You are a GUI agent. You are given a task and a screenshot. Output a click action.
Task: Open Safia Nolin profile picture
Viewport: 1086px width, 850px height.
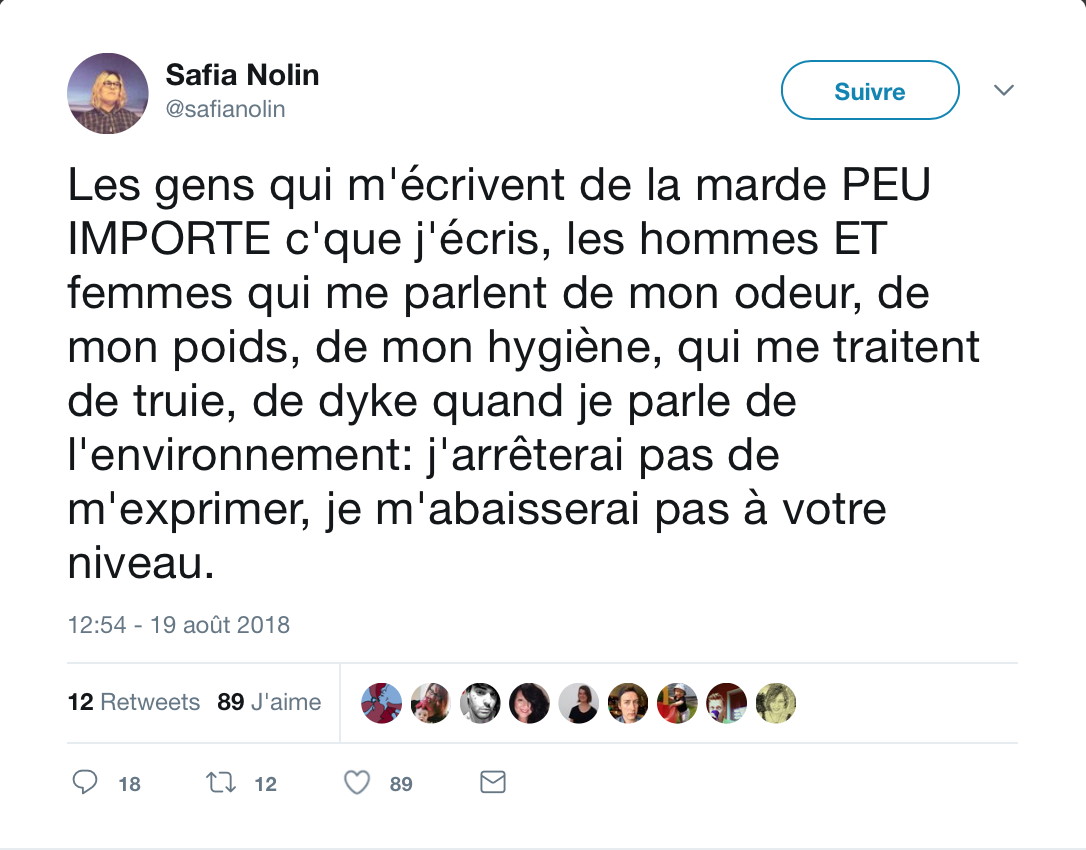[x=107, y=93]
